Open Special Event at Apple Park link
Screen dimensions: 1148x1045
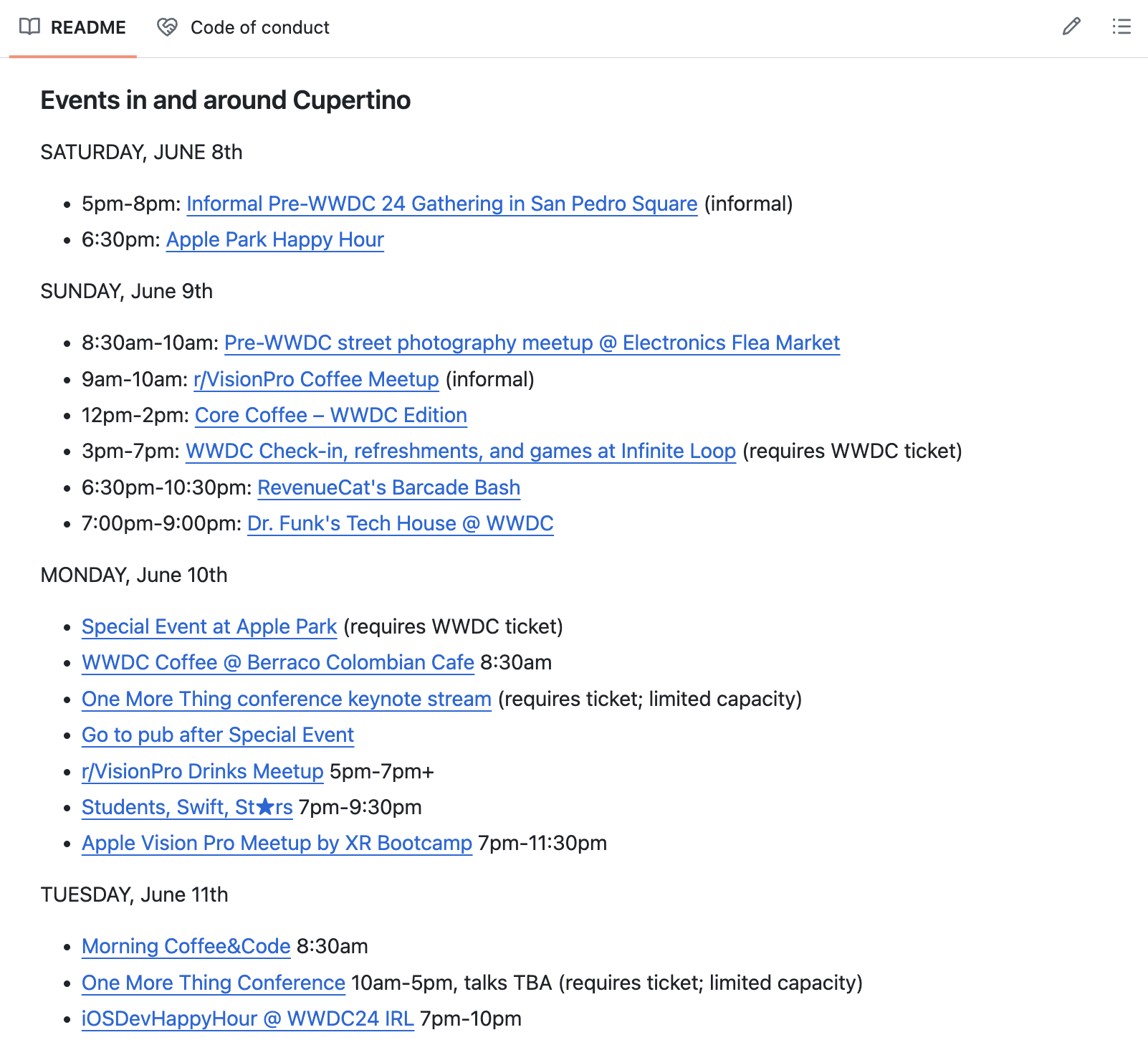click(x=209, y=626)
